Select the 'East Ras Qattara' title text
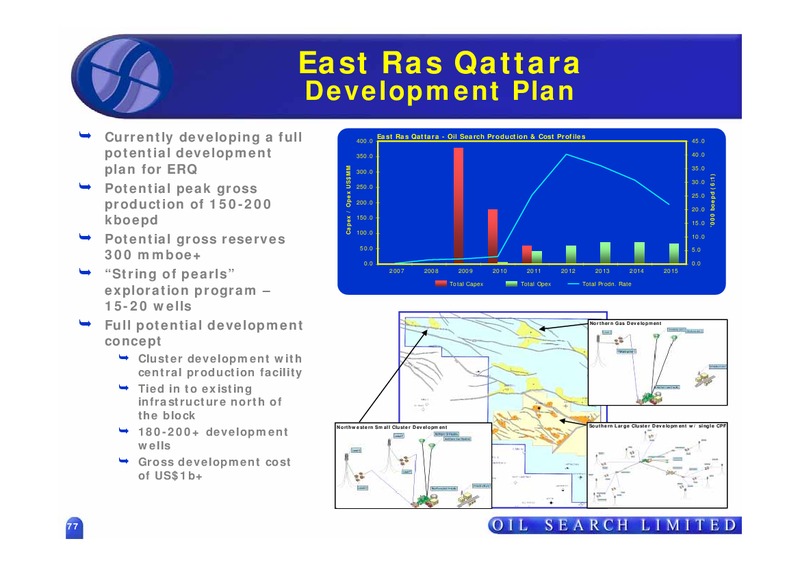Screen dimensions: 800x565 click(x=439, y=63)
